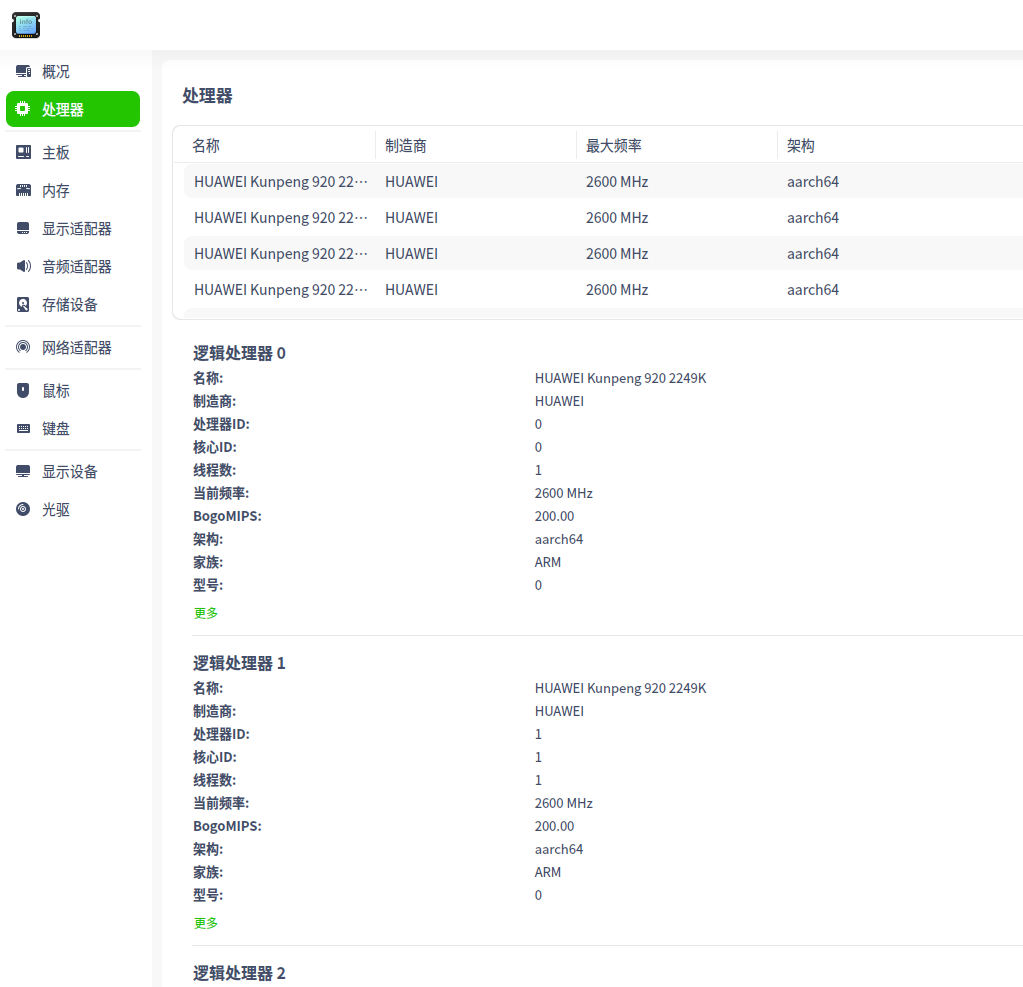Click the 键盘 keyboard icon
This screenshot has height=987, width=1023.
pyautogui.click(x=23, y=429)
